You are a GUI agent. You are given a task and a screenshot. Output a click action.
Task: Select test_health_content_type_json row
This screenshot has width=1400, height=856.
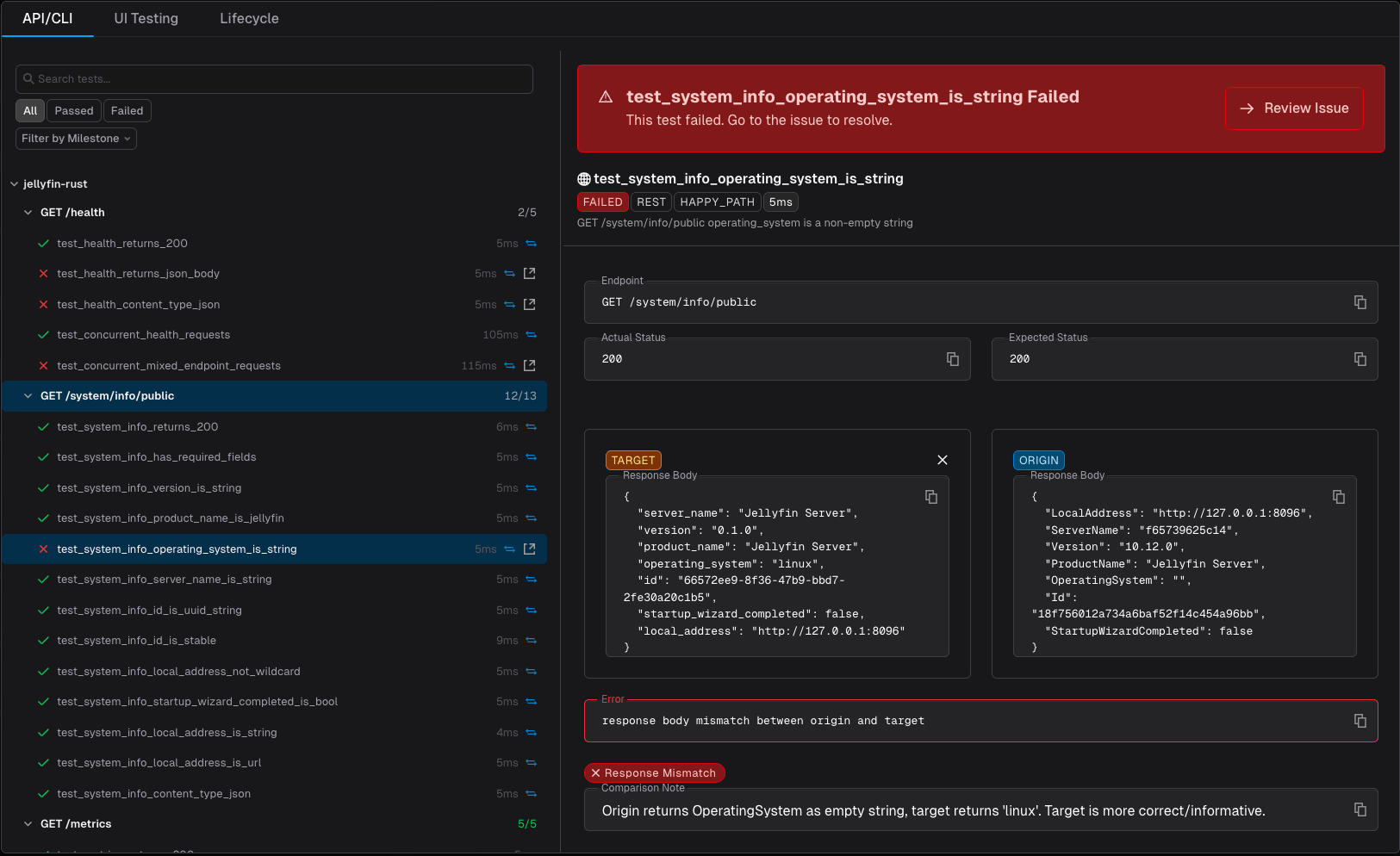[274, 305]
